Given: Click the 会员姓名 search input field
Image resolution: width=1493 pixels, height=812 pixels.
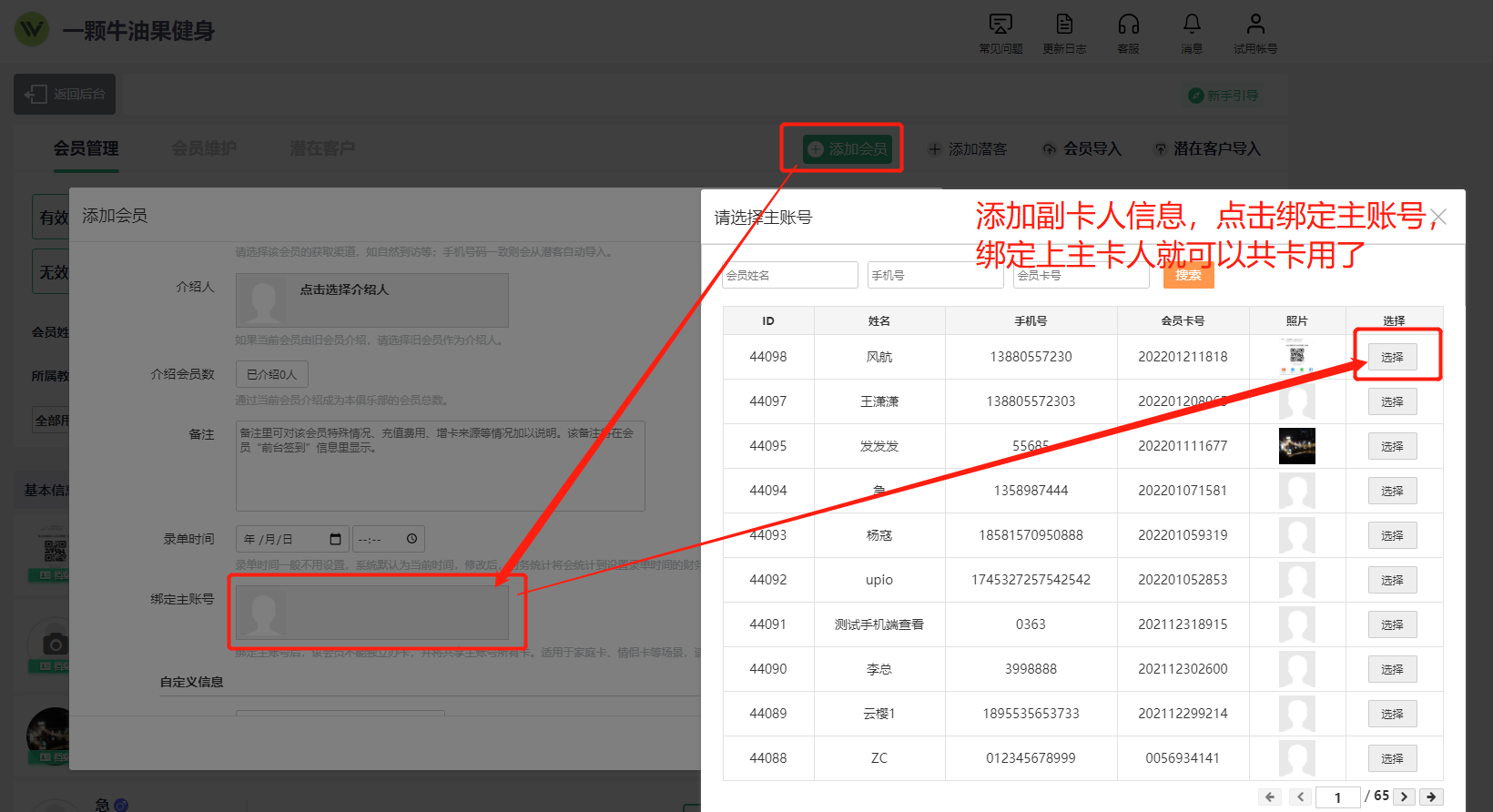Looking at the screenshot, I should point(789,275).
